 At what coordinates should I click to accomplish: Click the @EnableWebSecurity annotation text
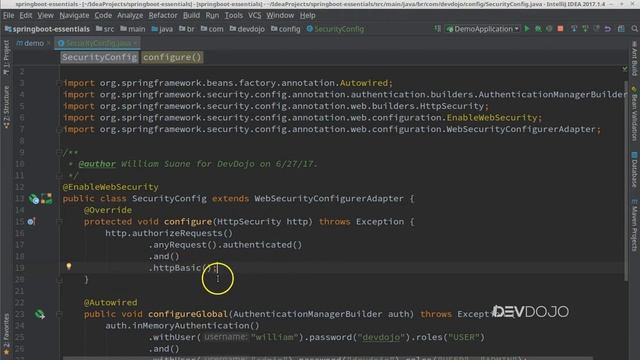[x=110, y=187]
